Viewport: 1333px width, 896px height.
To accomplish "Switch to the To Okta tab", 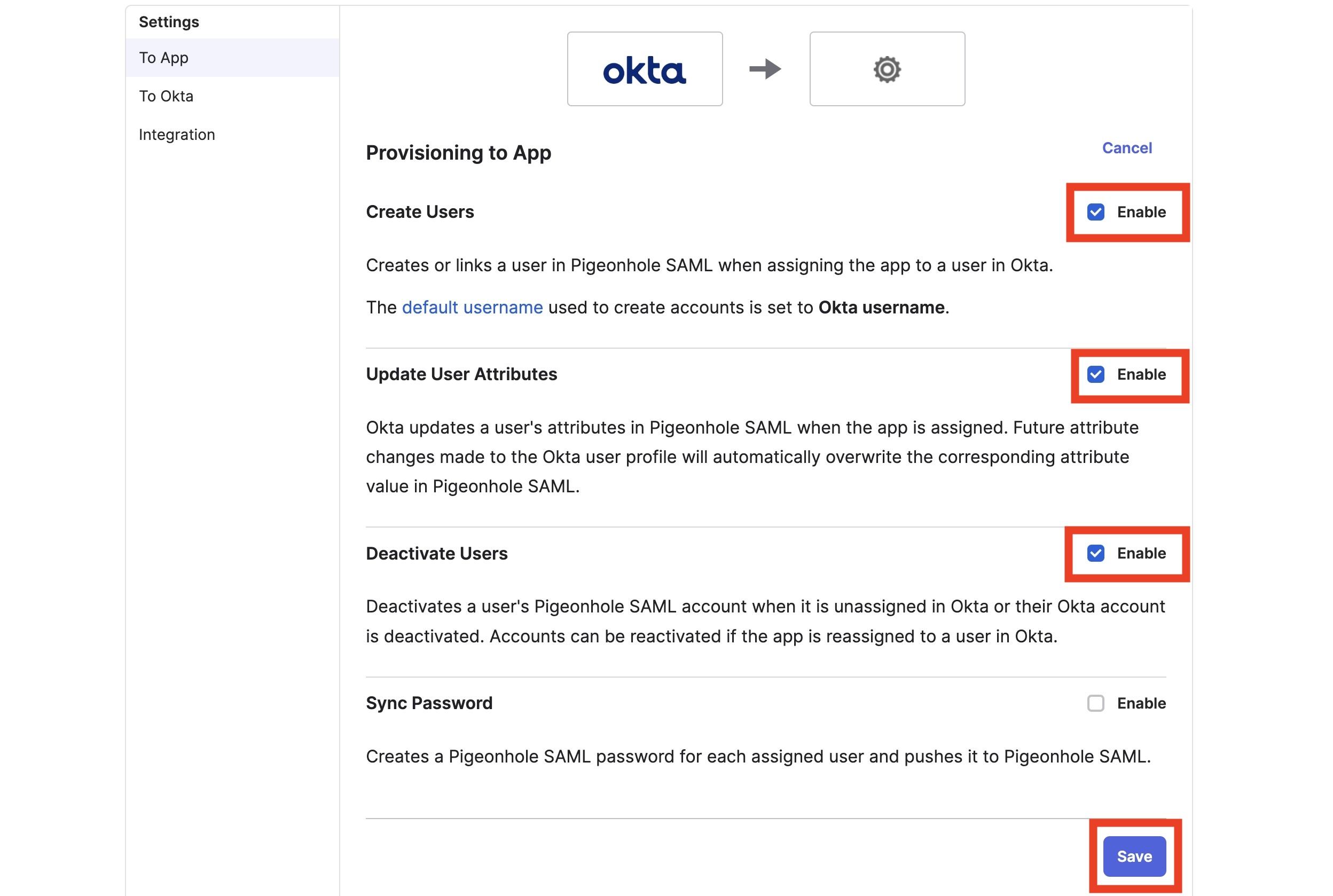I will 232,96.
